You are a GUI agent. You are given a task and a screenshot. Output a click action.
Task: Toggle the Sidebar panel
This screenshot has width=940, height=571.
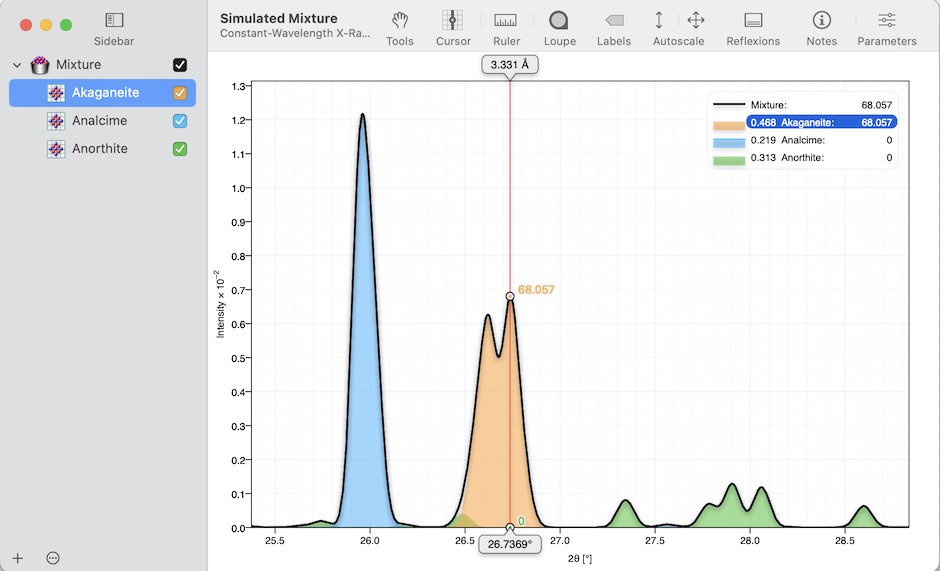[114, 21]
